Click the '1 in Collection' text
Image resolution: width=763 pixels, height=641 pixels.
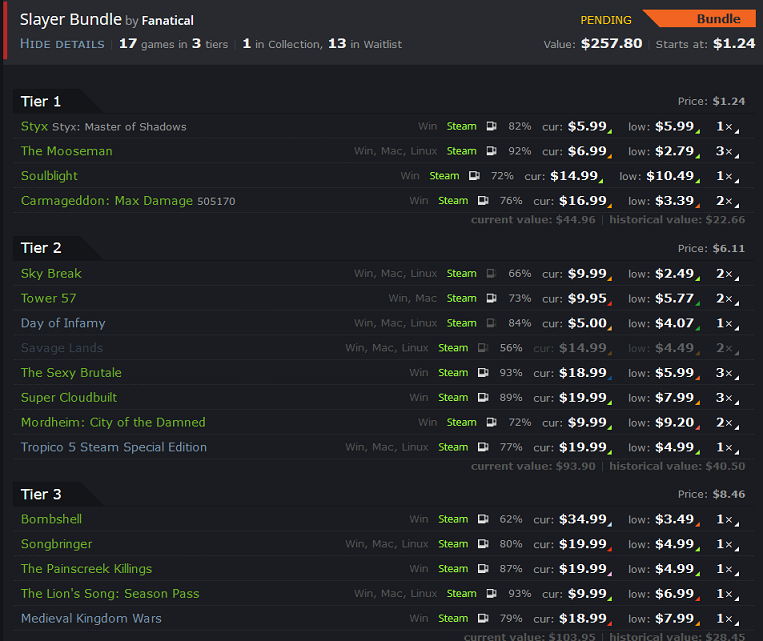click(x=282, y=44)
